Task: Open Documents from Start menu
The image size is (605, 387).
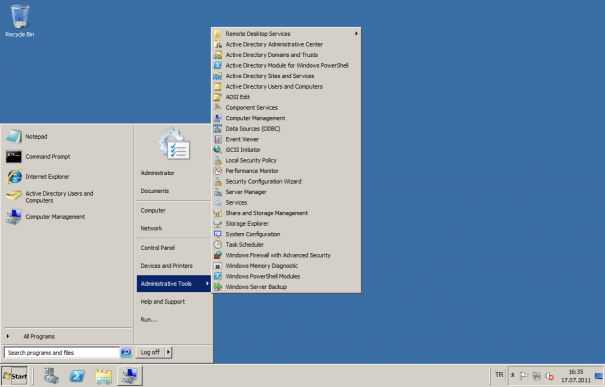Action: click(155, 191)
